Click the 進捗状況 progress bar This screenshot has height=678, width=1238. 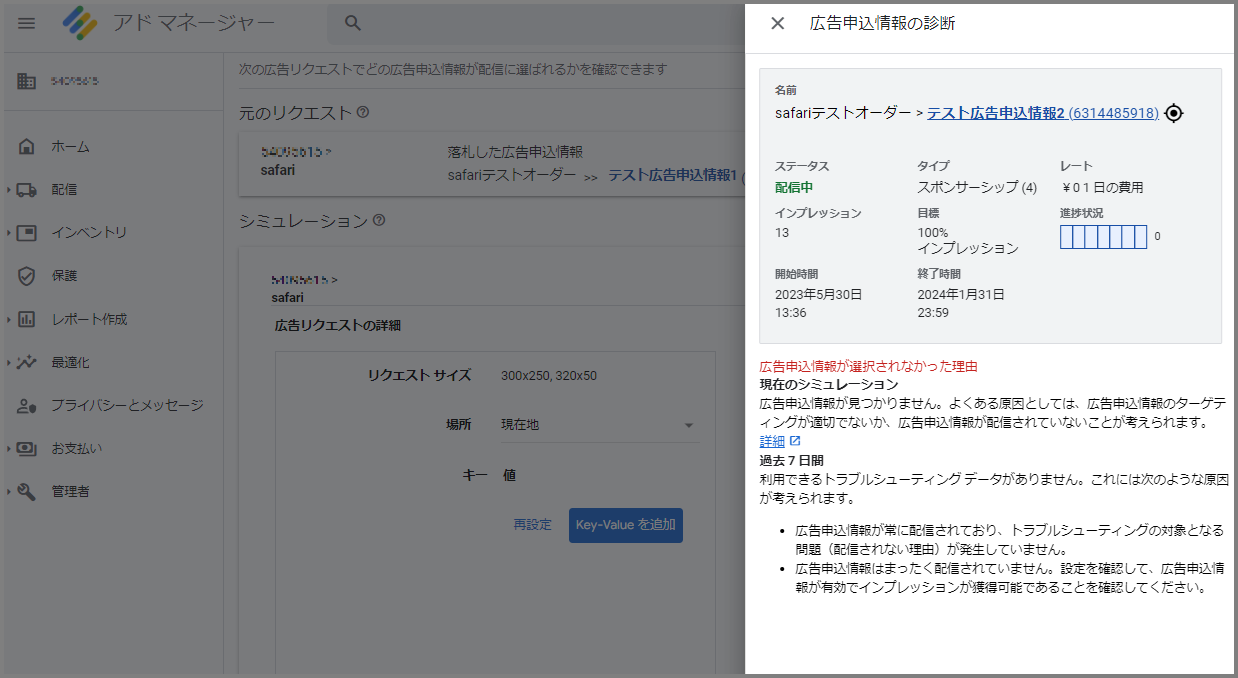point(1103,236)
